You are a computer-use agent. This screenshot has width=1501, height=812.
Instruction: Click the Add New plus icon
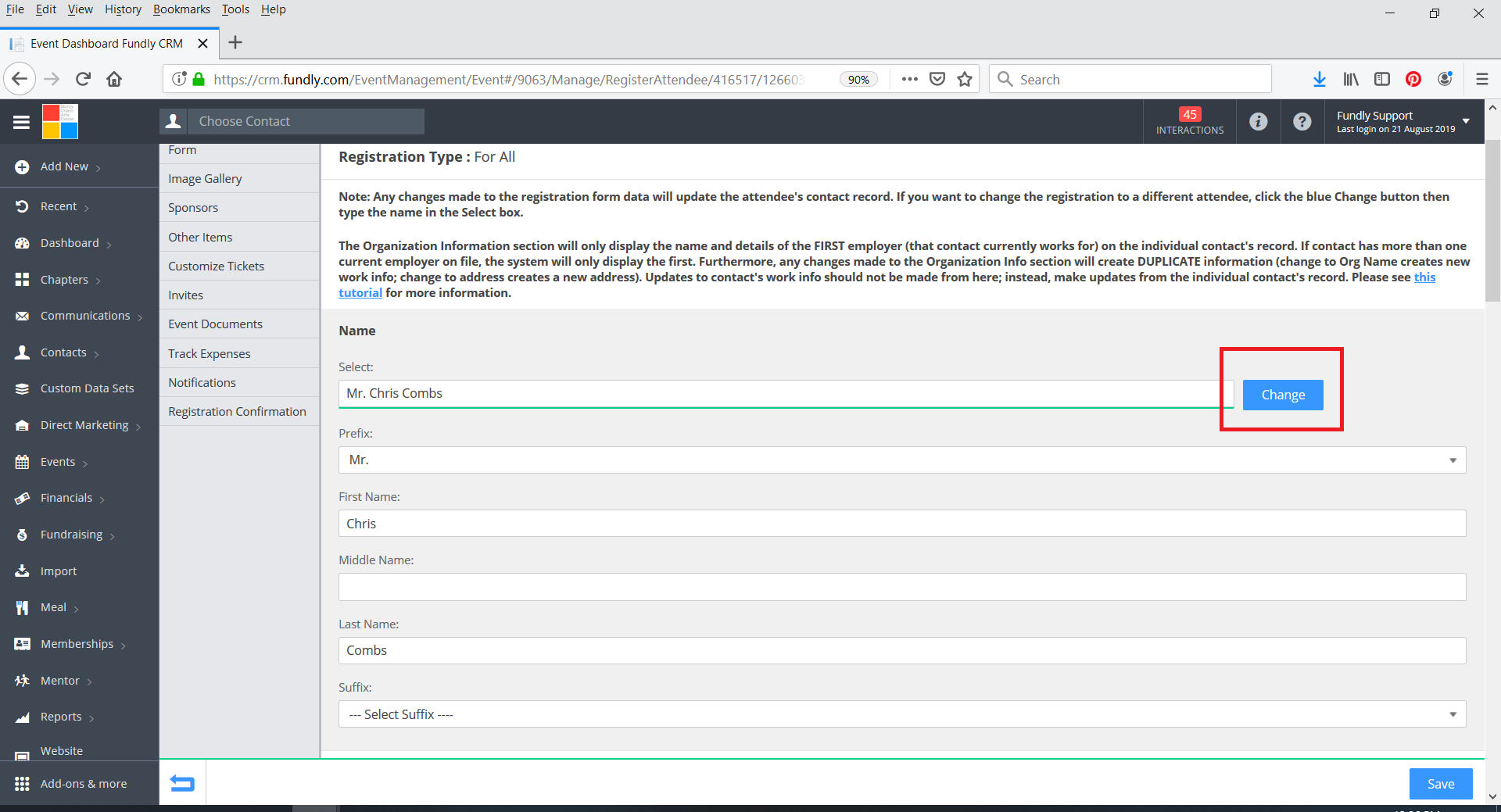[22, 166]
